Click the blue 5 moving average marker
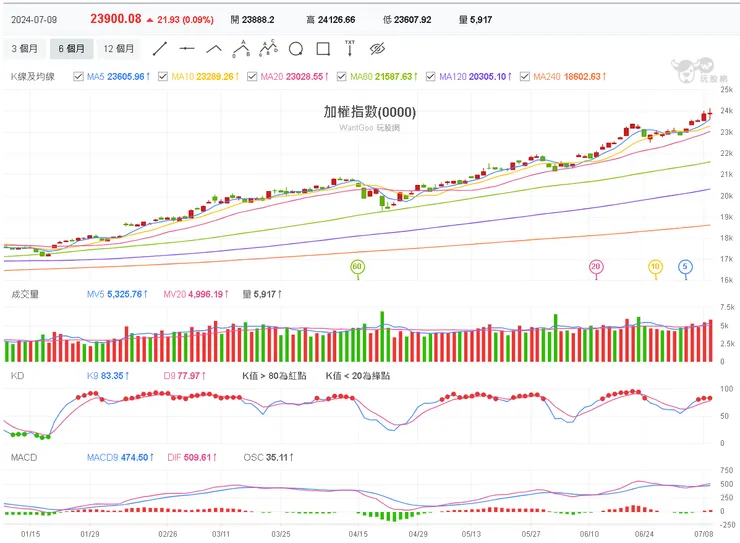The height and width of the screenshot is (543, 740). click(x=685, y=267)
